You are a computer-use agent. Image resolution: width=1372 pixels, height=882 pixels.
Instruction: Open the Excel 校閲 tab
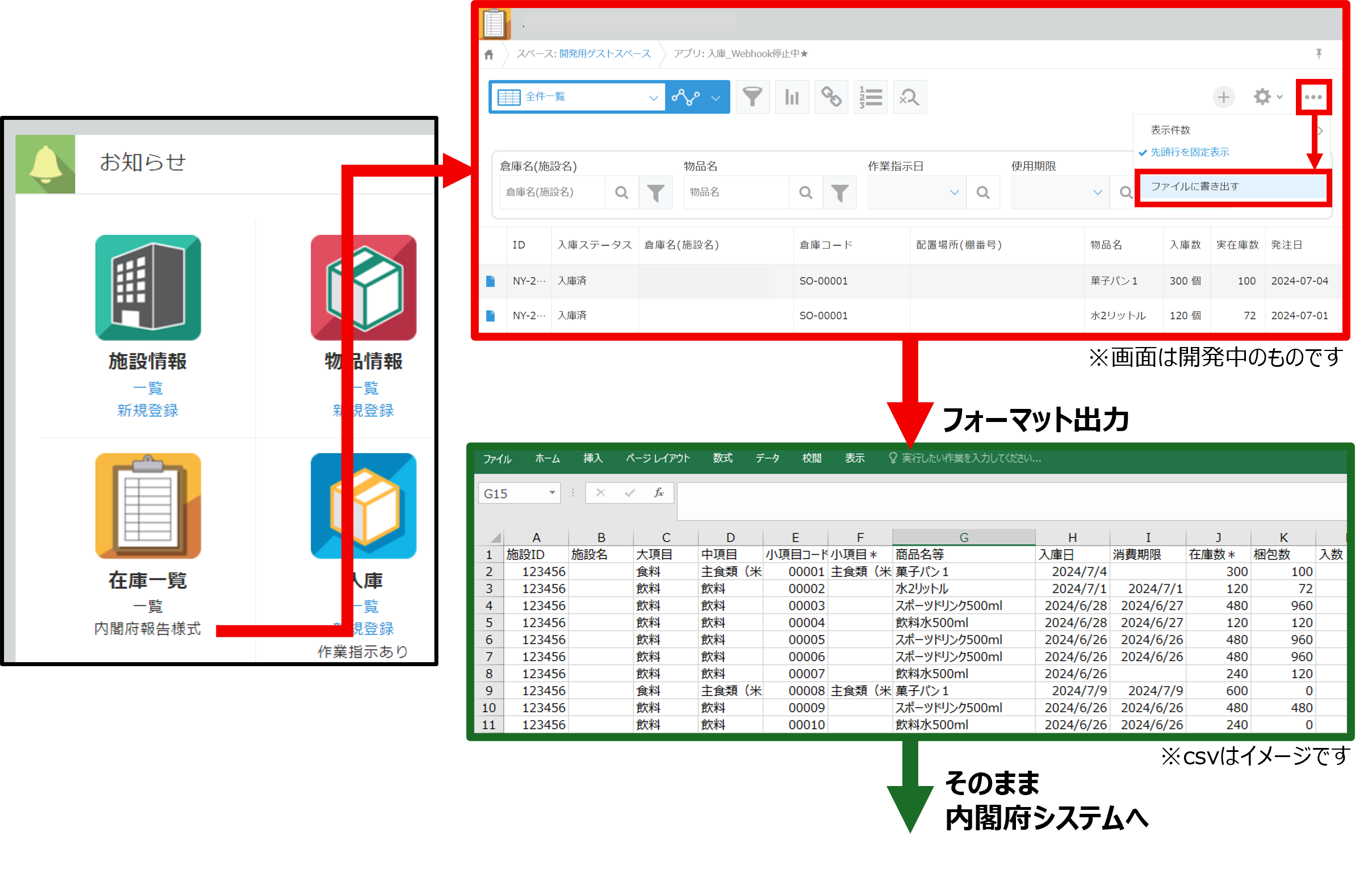pos(811,459)
